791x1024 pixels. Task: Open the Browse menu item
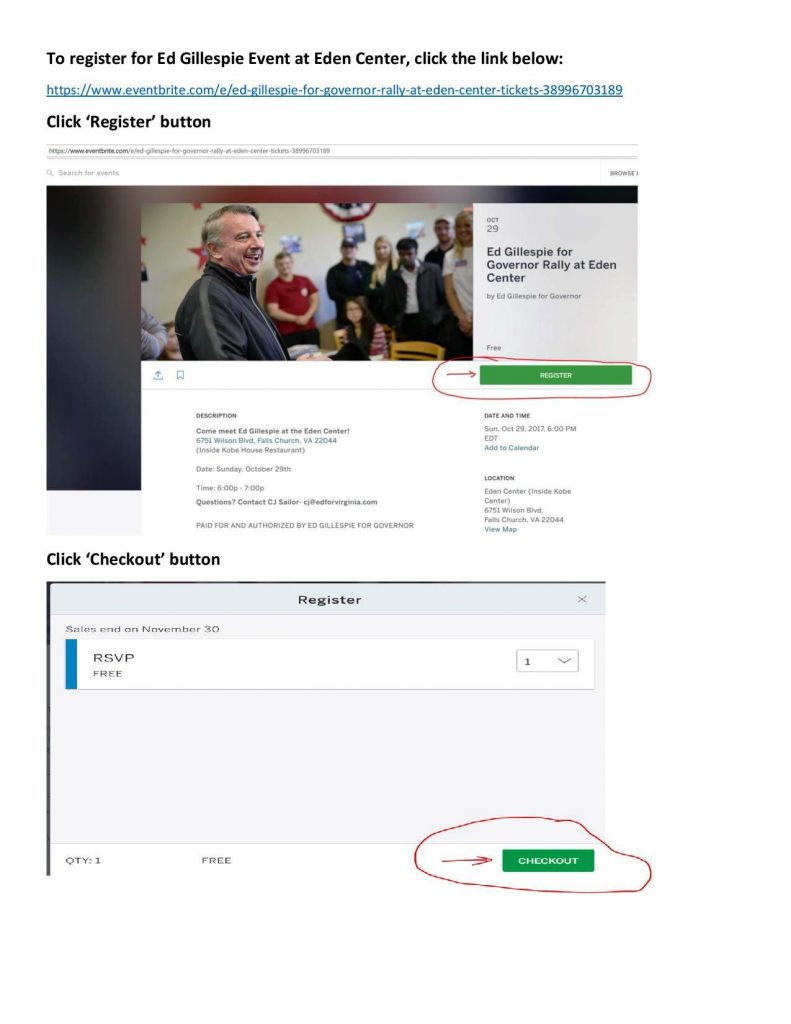click(x=623, y=173)
